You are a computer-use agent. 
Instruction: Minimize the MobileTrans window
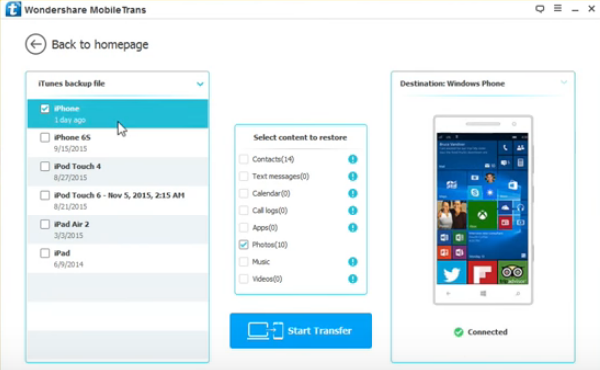click(x=575, y=10)
